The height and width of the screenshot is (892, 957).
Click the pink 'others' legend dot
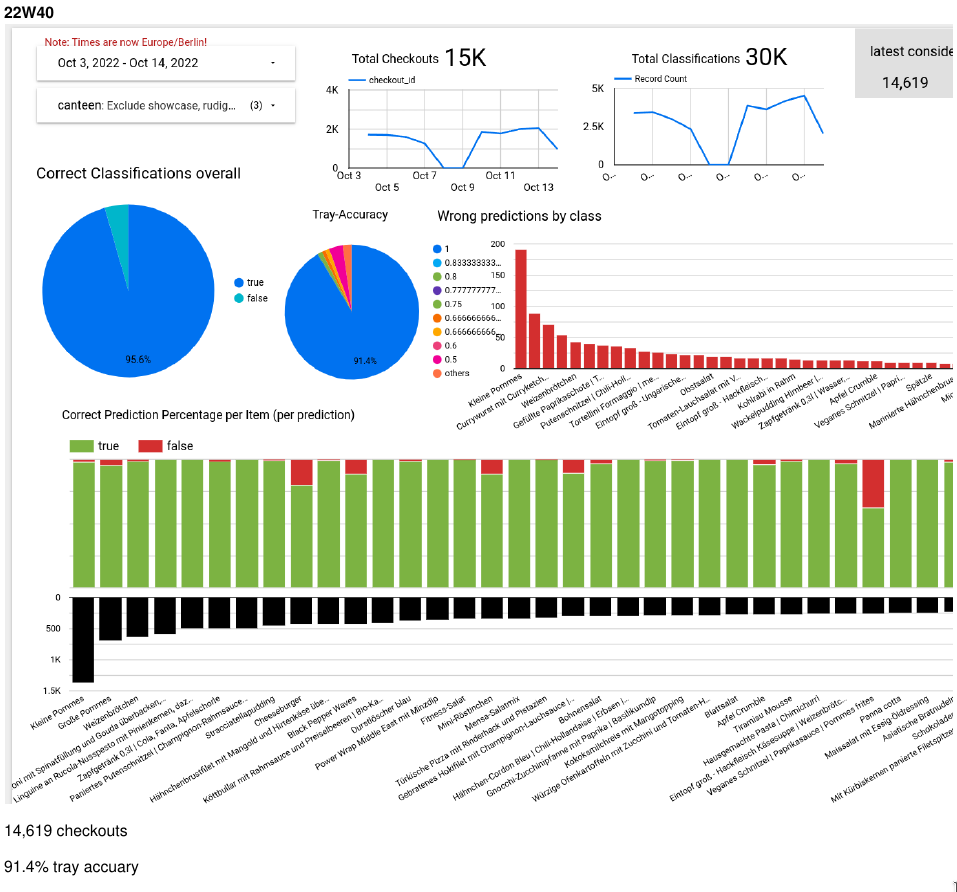point(436,373)
